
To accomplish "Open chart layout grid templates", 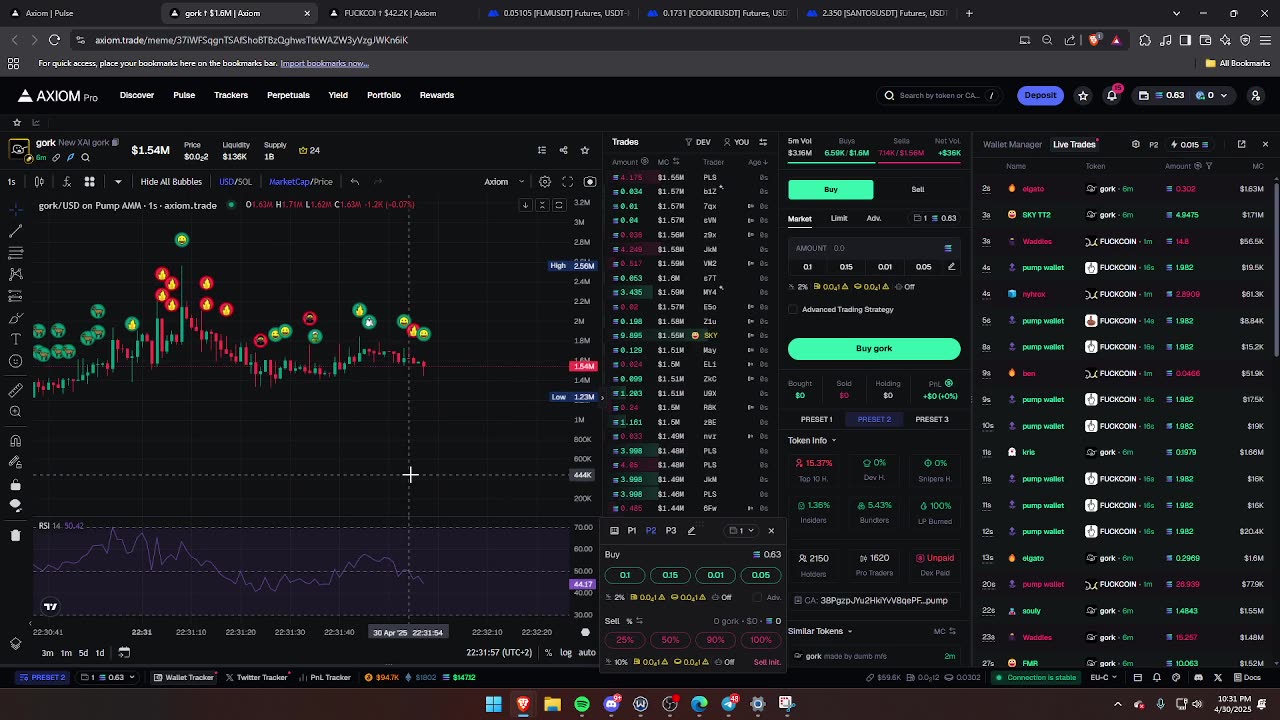I will pos(89,182).
